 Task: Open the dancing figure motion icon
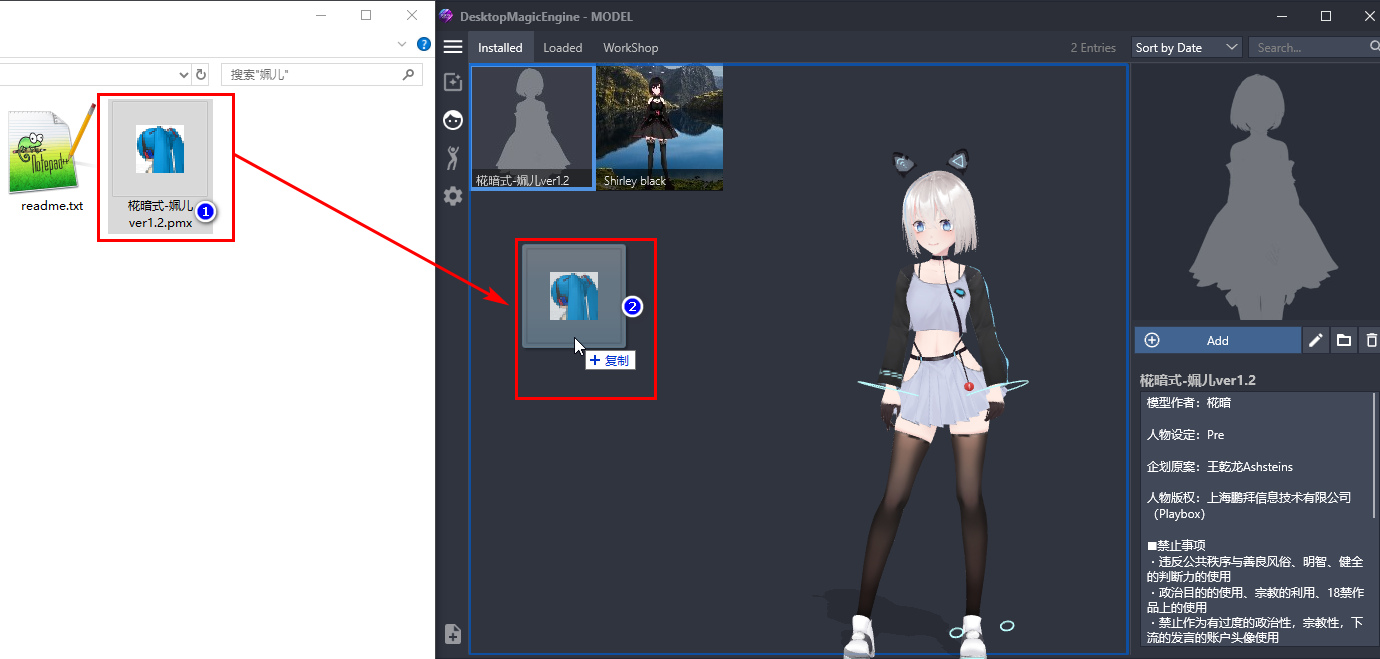[453, 157]
